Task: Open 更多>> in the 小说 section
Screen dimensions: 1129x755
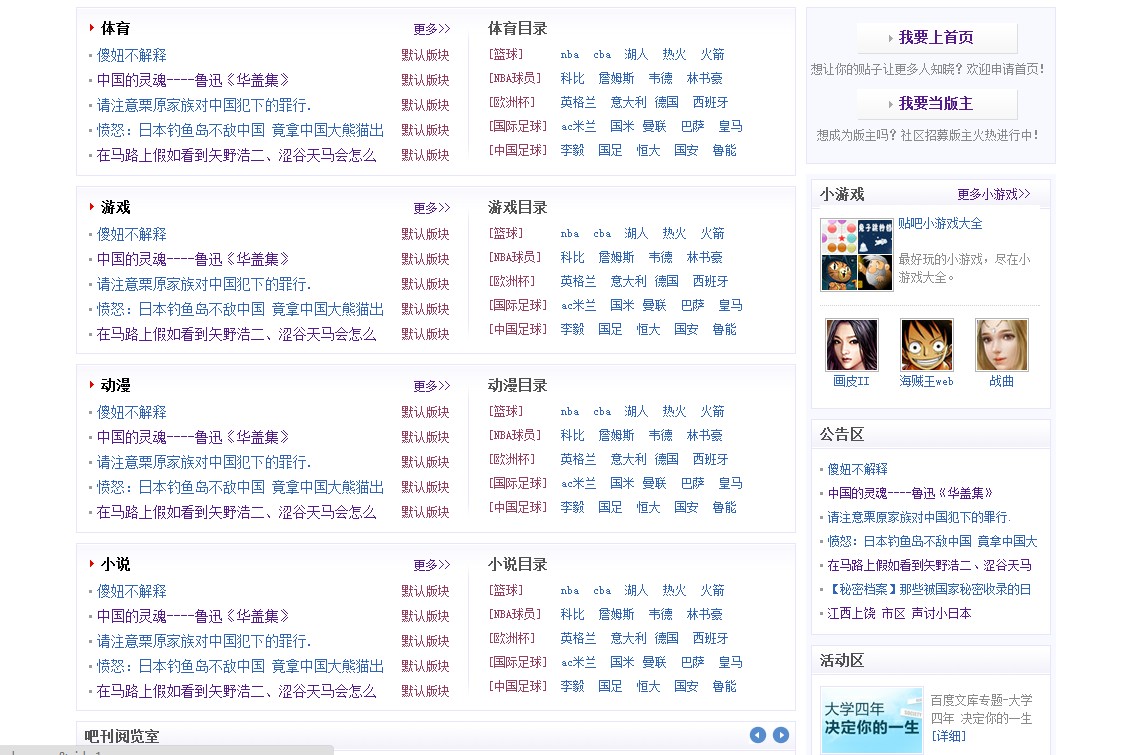Action: tap(431, 565)
